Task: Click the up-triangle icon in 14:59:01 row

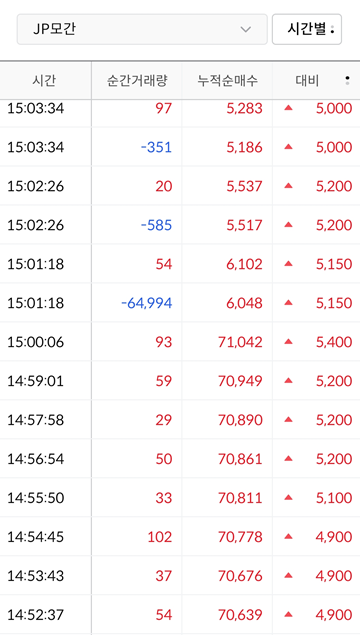Action: click(288, 380)
